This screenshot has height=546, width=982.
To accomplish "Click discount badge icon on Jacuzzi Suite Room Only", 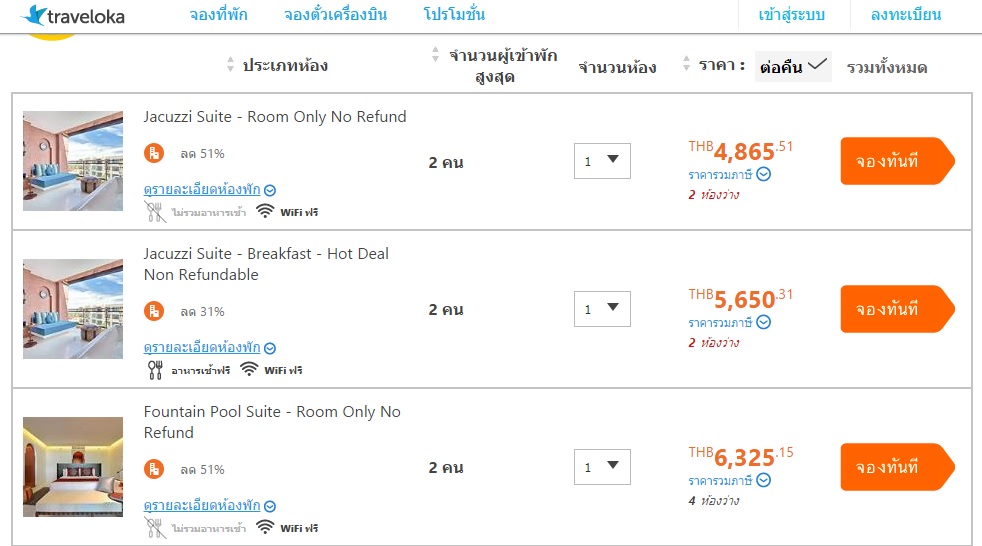I will tap(154, 153).
